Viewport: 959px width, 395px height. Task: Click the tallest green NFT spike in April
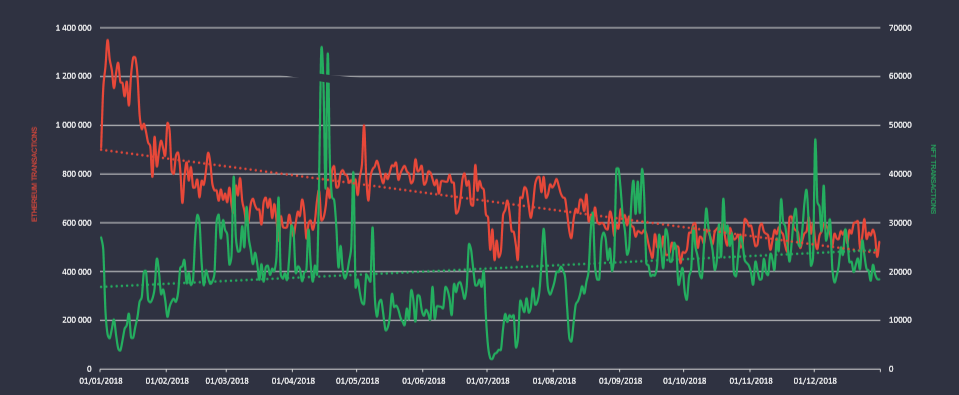322,48
